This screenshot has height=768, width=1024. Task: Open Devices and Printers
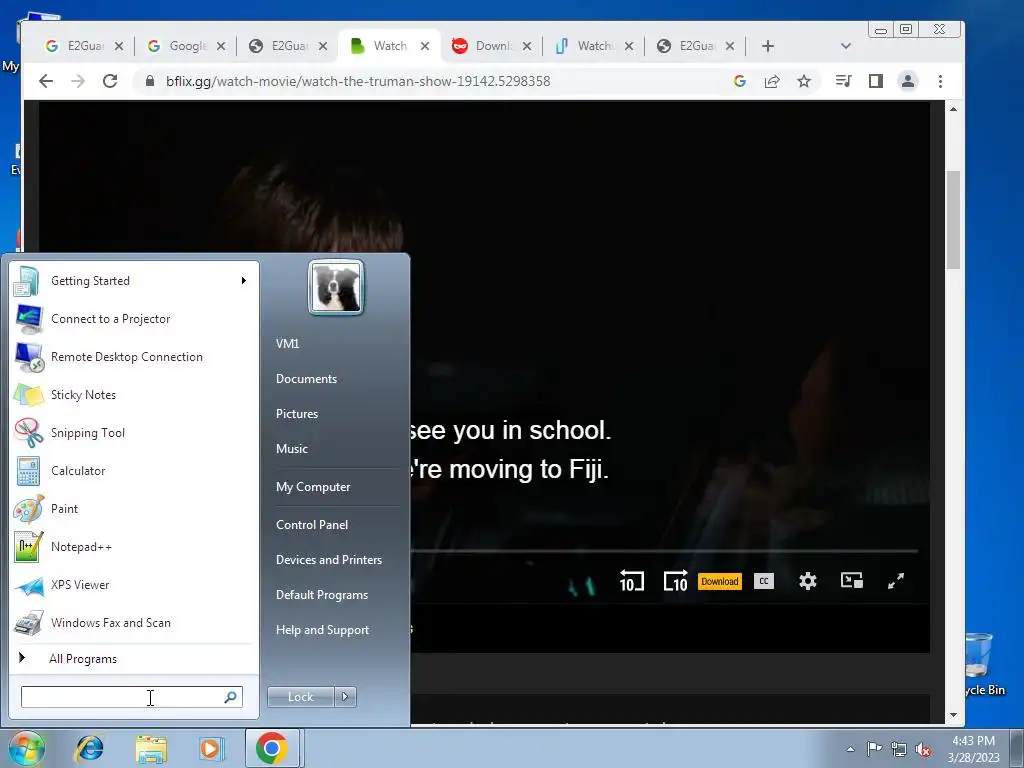pos(329,560)
